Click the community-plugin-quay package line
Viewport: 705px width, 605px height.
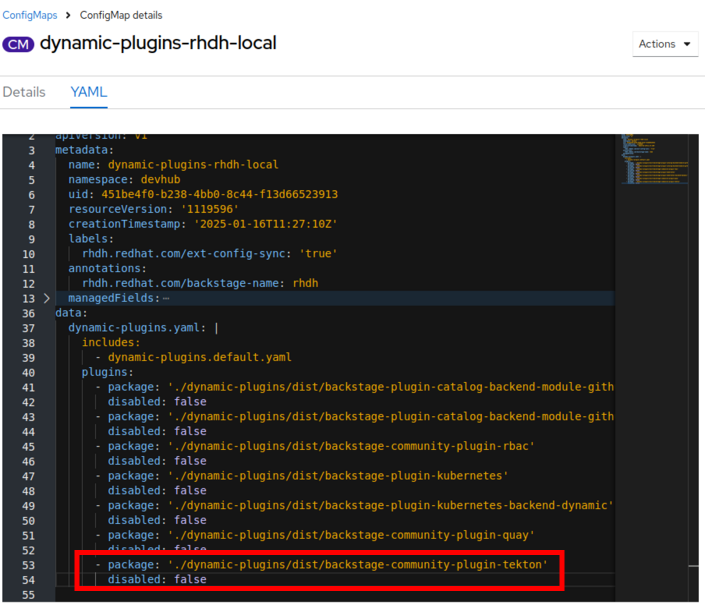tap(315, 535)
